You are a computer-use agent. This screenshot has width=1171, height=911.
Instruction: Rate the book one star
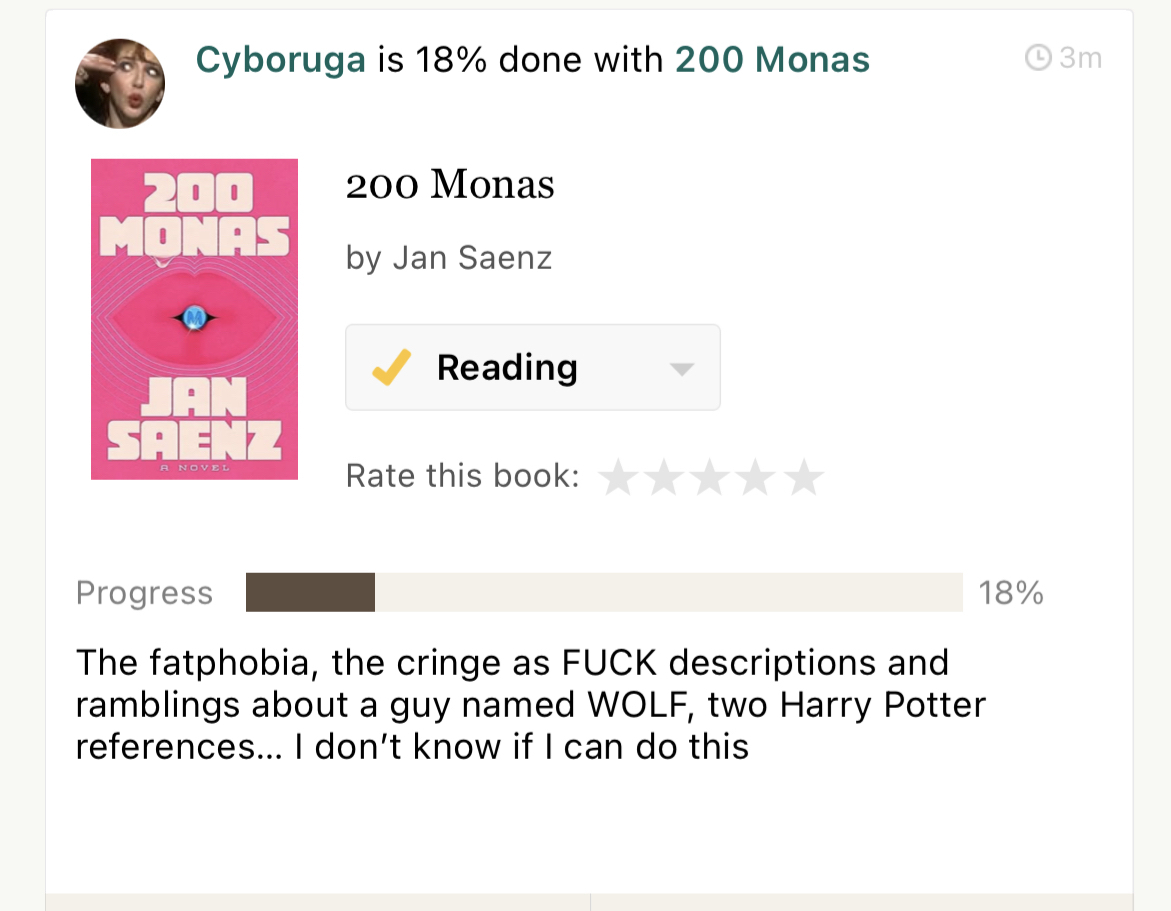[x=618, y=478]
